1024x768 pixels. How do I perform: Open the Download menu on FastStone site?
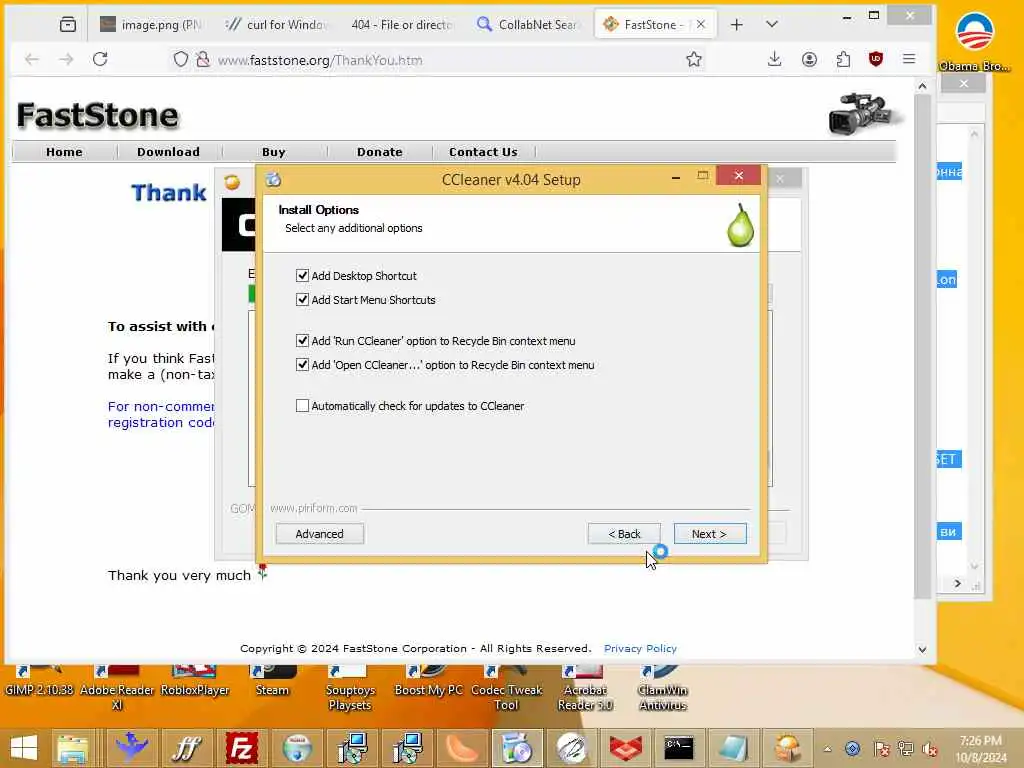click(168, 152)
